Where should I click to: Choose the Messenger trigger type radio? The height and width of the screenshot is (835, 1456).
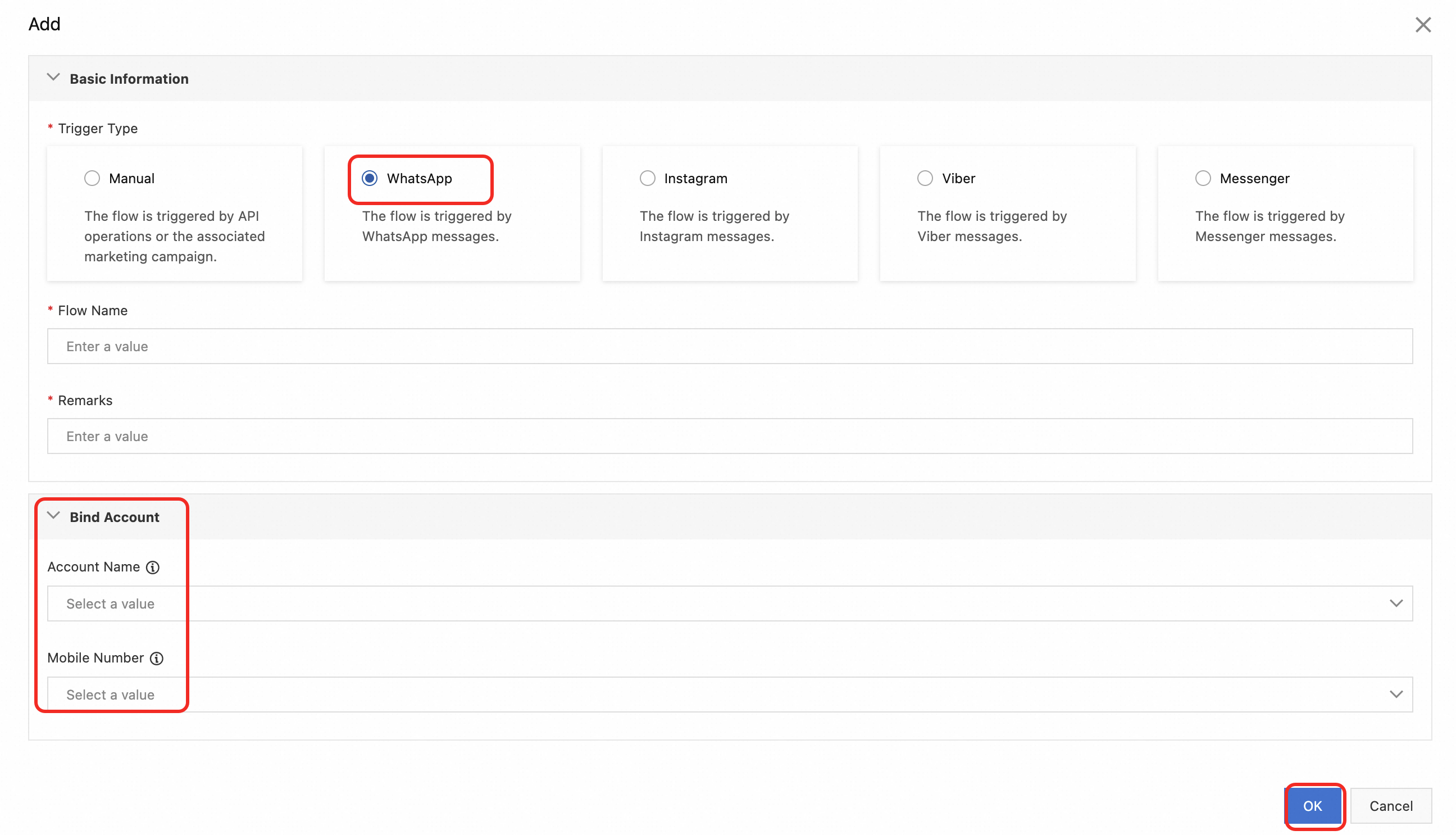pyautogui.click(x=1203, y=178)
